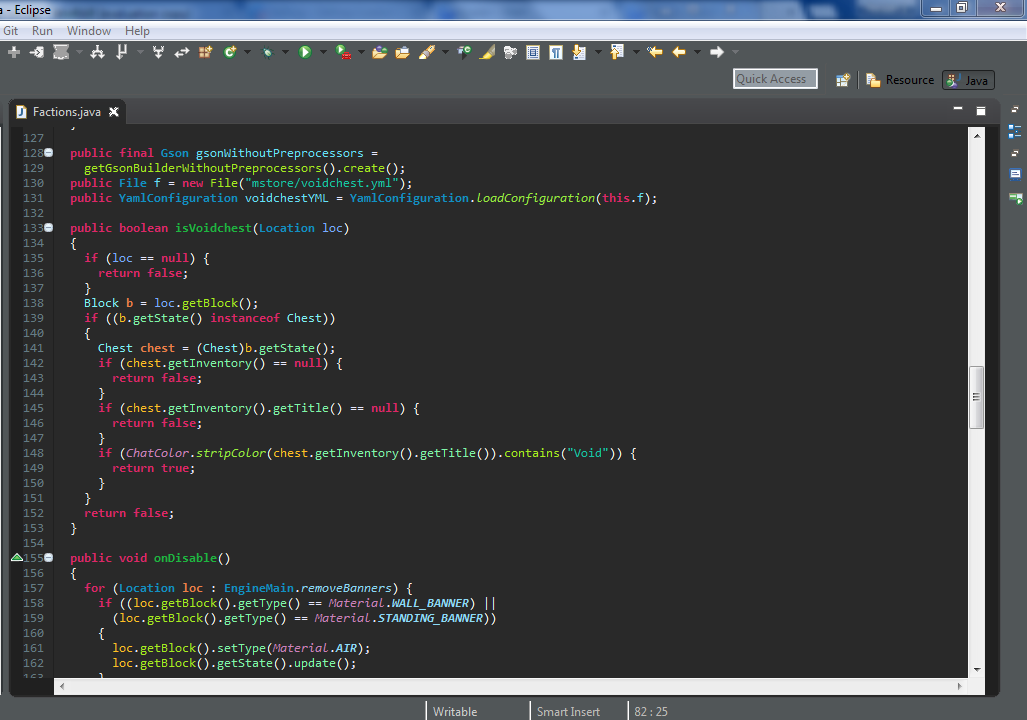
Task: Collapse code fold at line 128
Action: point(48,153)
